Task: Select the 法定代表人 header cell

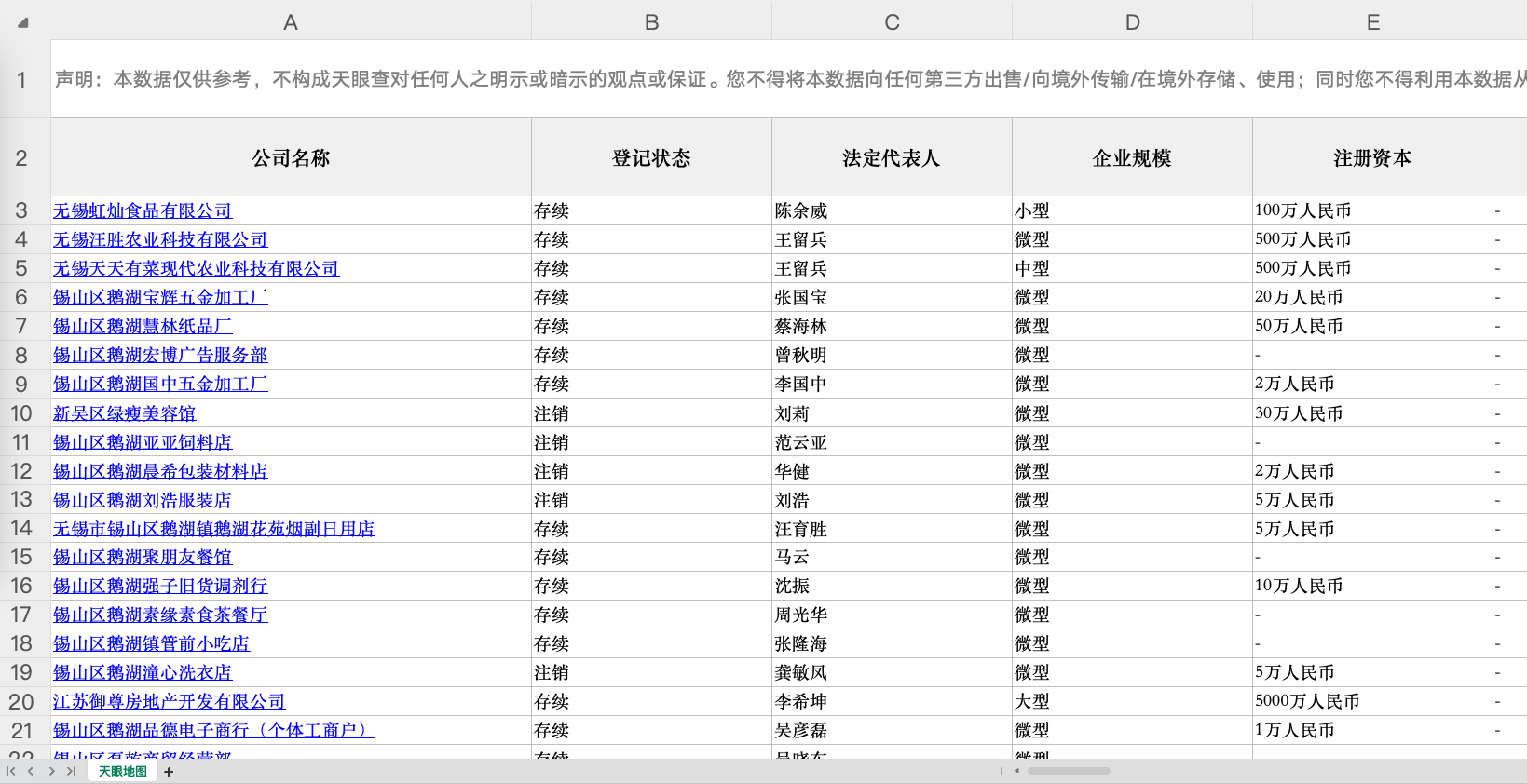Action: [x=891, y=158]
